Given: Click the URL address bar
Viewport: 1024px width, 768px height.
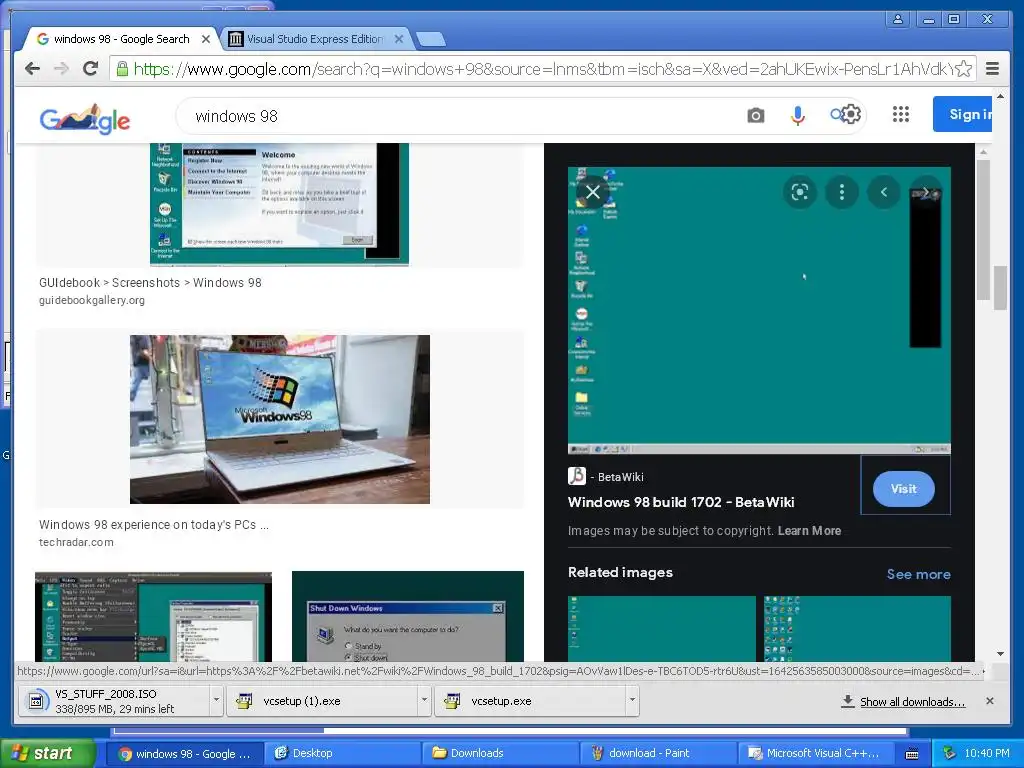Looking at the screenshot, I should click(x=544, y=69).
